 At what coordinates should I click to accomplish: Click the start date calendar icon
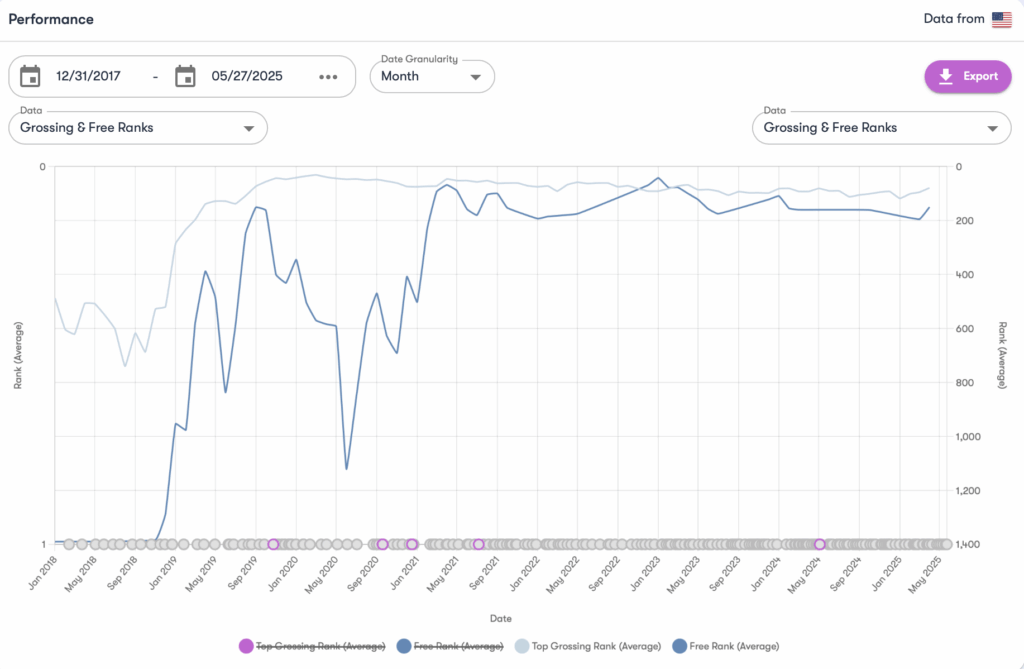(30, 76)
